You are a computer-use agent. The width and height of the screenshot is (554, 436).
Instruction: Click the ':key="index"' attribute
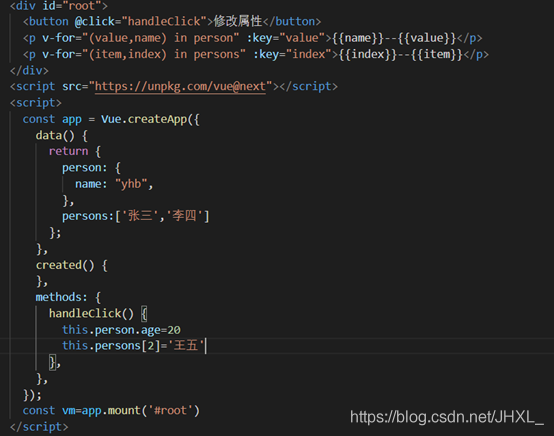(292, 54)
